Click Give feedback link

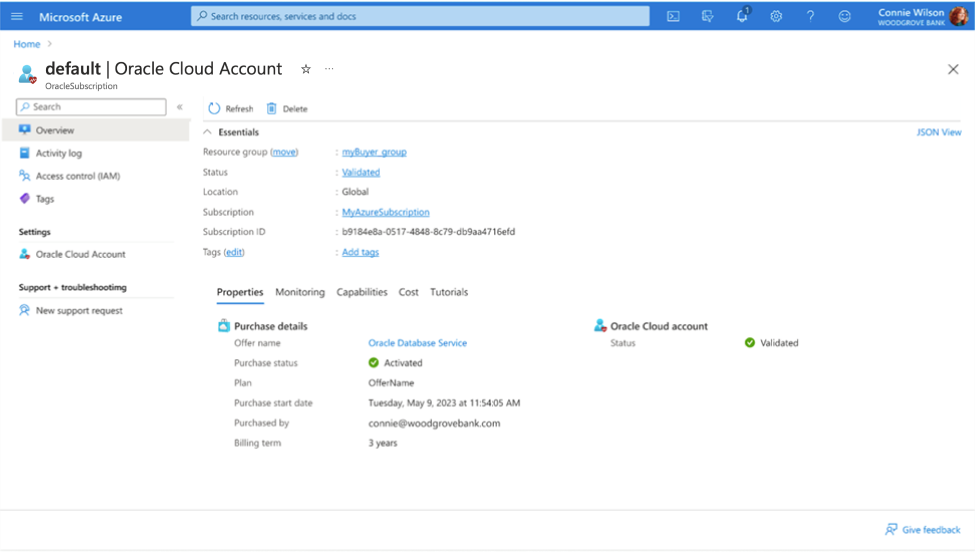point(923,530)
